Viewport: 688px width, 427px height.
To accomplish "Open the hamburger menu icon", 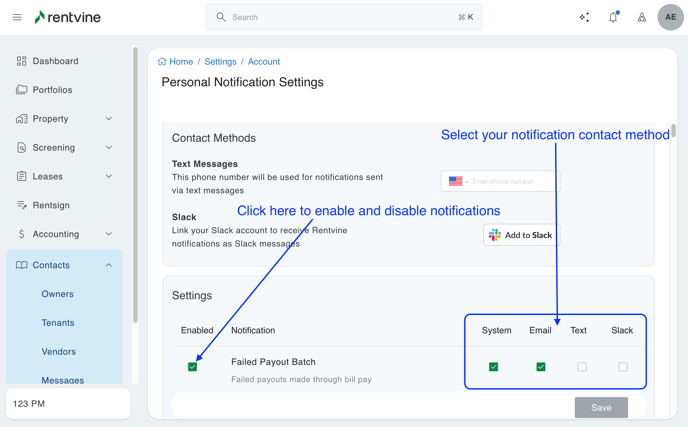I will (17, 17).
